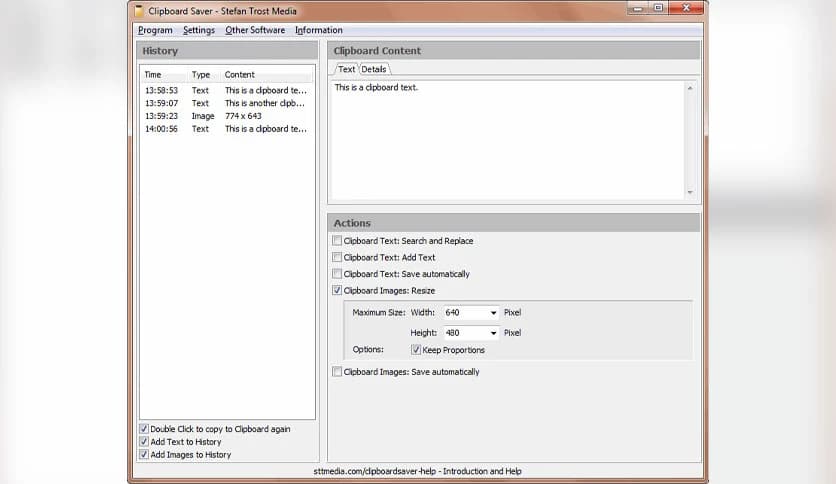This screenshot has width=836, height=484.
Task: Switch to the Details tab
Action: point(374,69)
